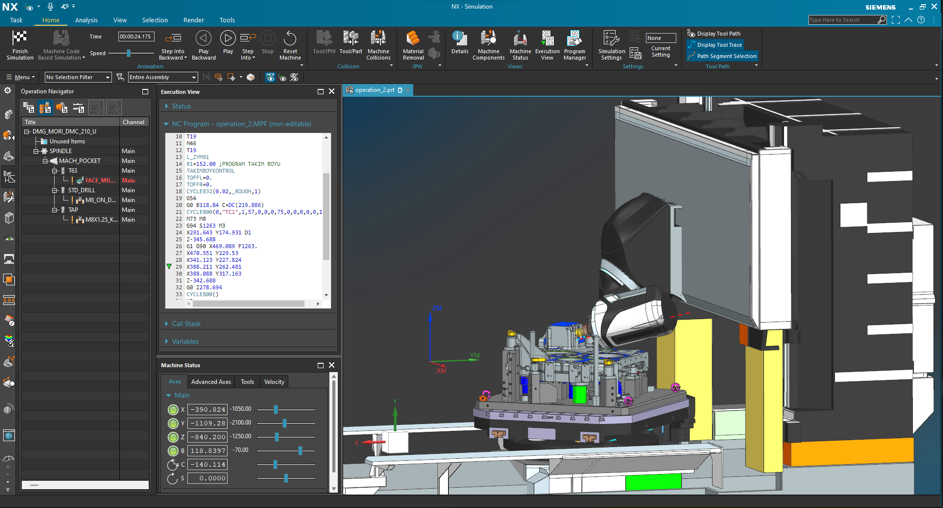Screen dimensions: 943x508
Task: Click the NC code vertical scrollbar
Action: point(327,216)
